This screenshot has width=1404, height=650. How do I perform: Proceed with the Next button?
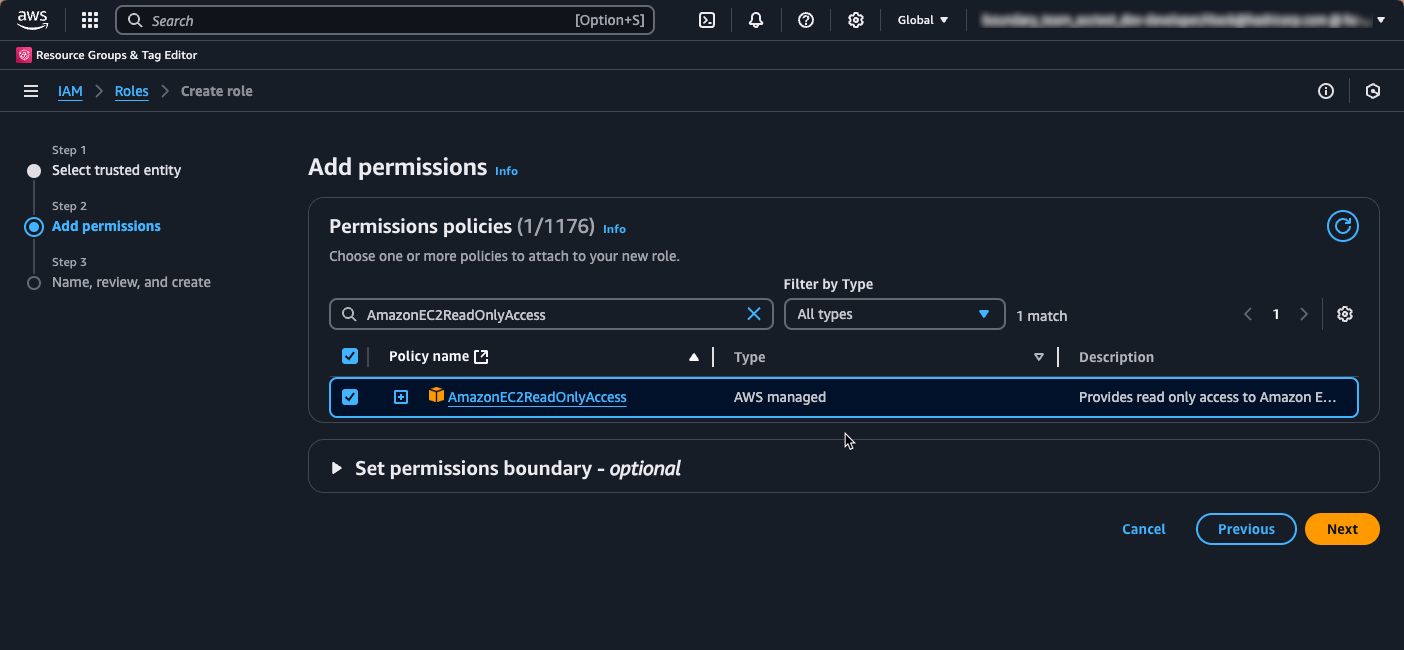click(x=1342, y=529)
